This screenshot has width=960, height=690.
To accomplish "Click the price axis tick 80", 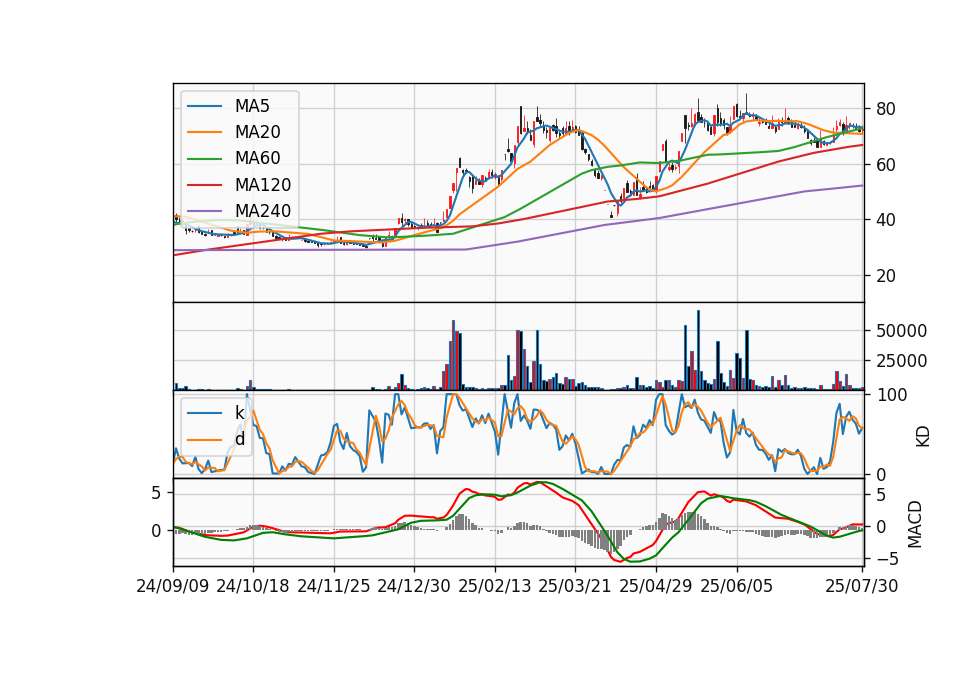I will tap(886, 110).
